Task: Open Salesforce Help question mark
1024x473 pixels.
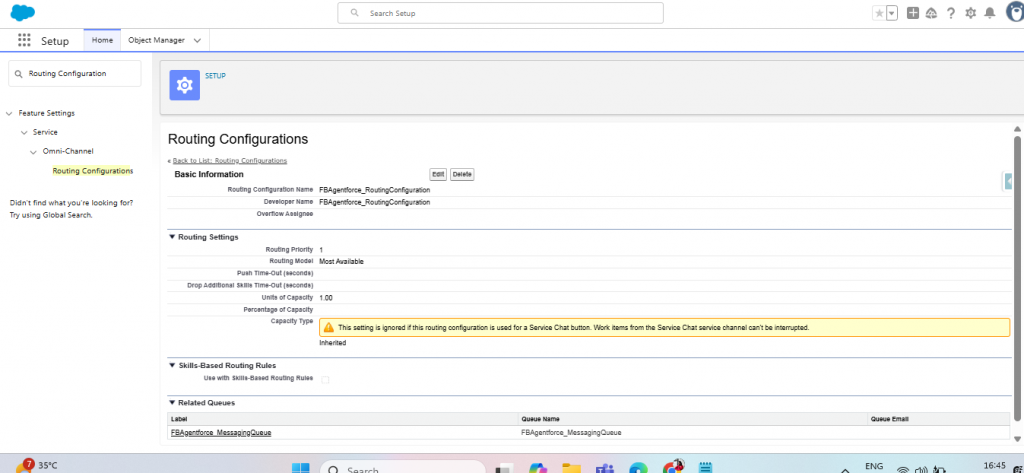Action: [951, 13]
